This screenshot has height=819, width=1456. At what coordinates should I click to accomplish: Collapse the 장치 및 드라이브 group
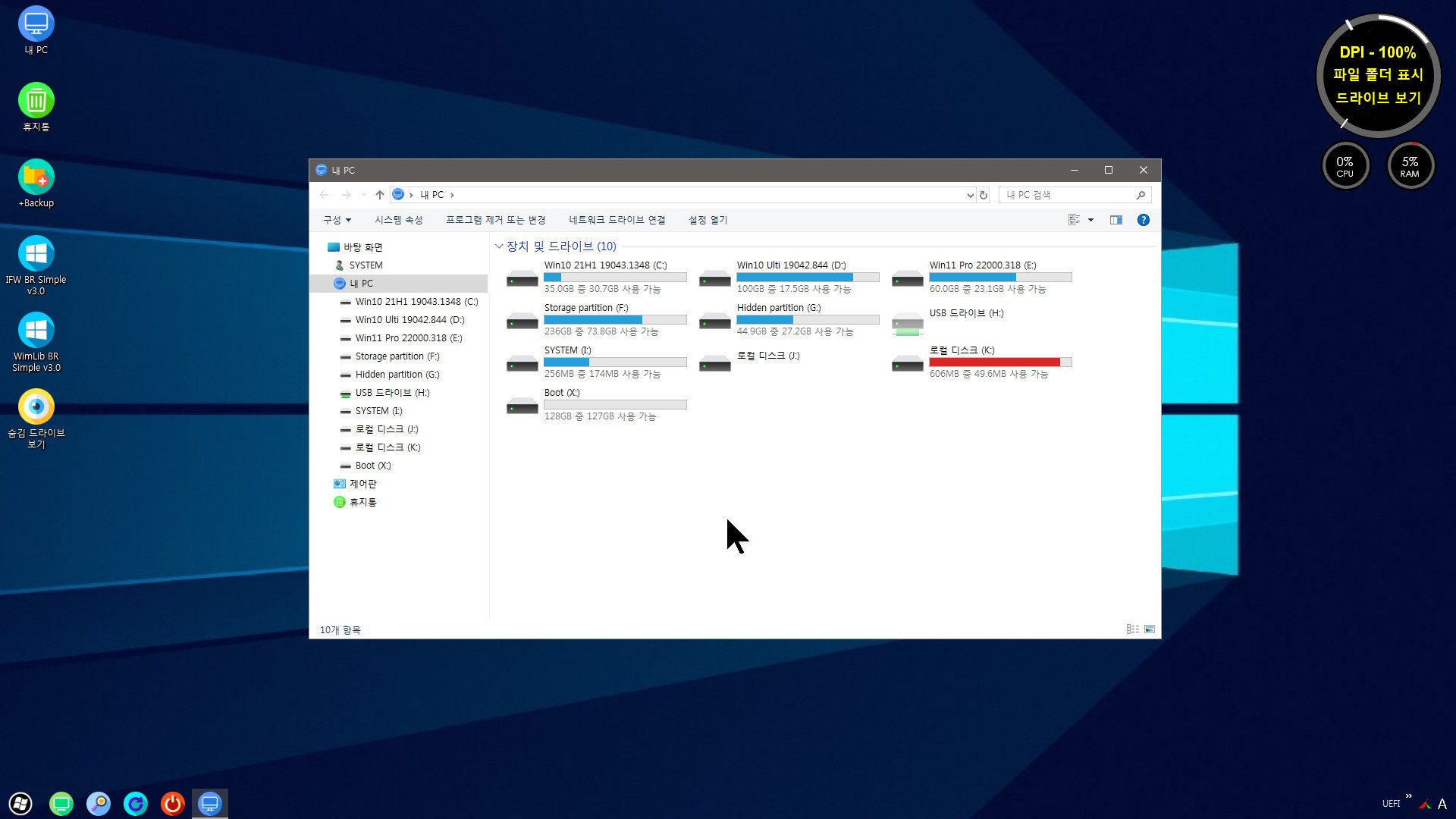click(x=499, y=246)
